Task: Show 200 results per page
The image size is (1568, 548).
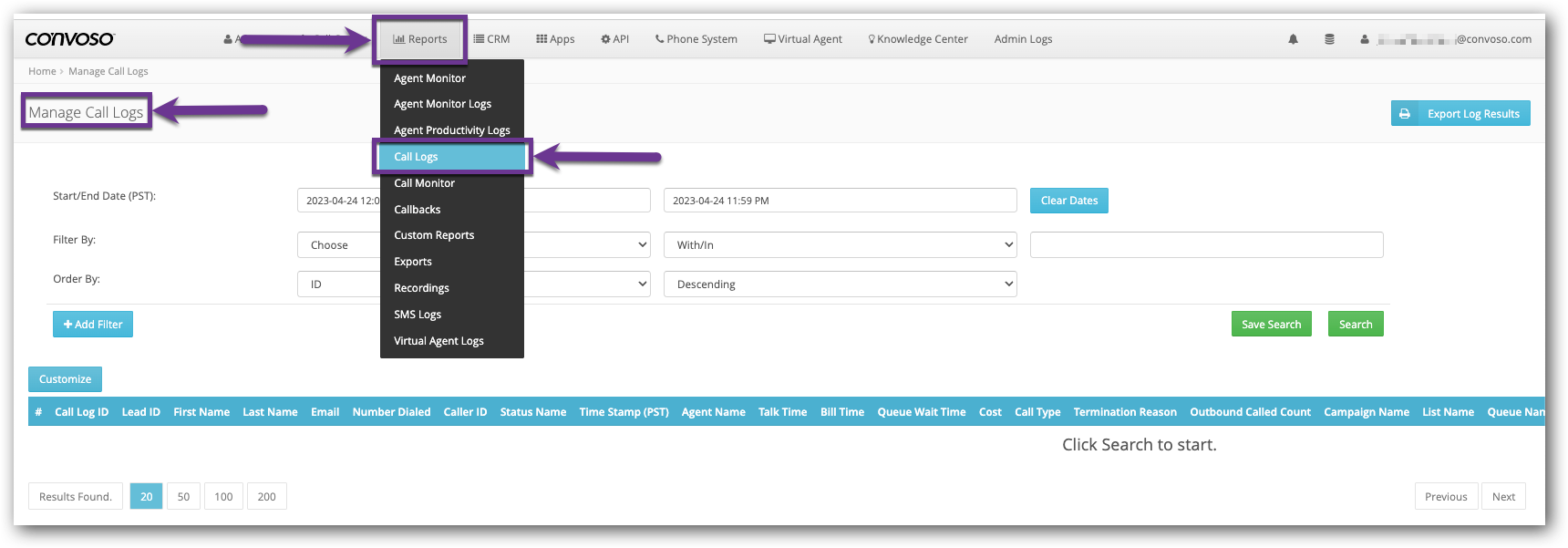Action: tap(267, 497)
